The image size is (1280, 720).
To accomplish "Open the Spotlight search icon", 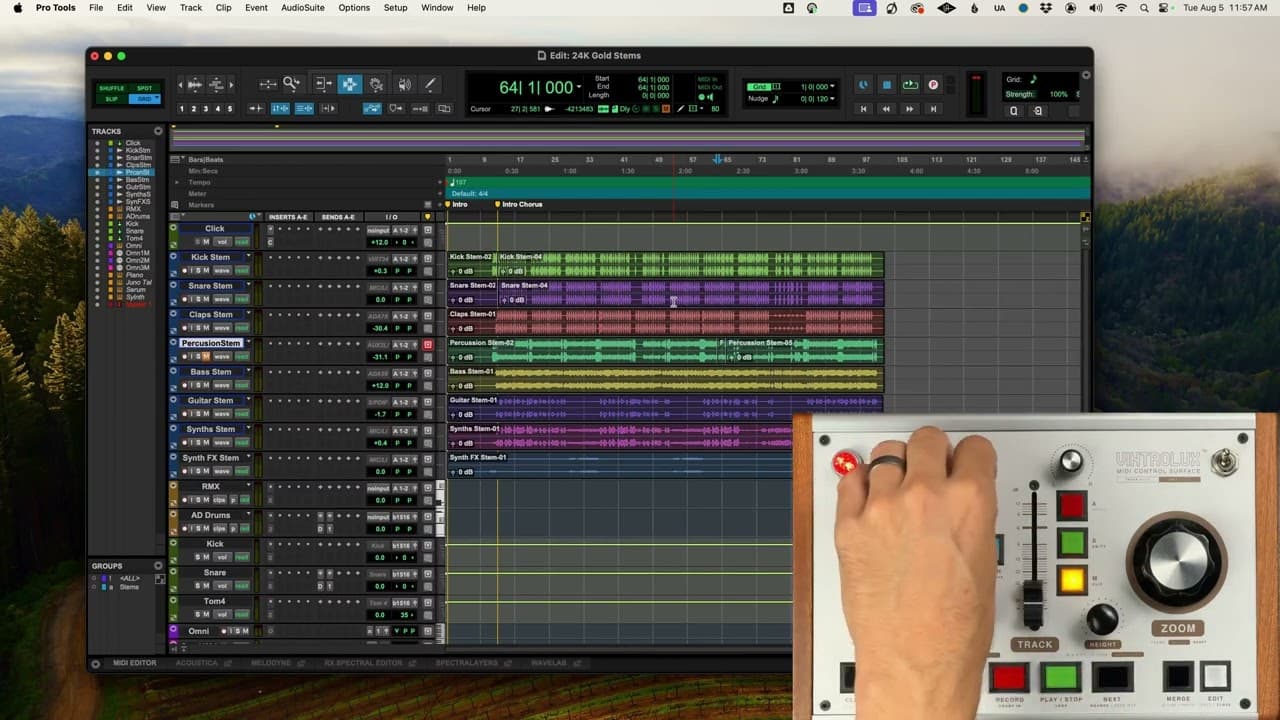I will click(1143, 8).
